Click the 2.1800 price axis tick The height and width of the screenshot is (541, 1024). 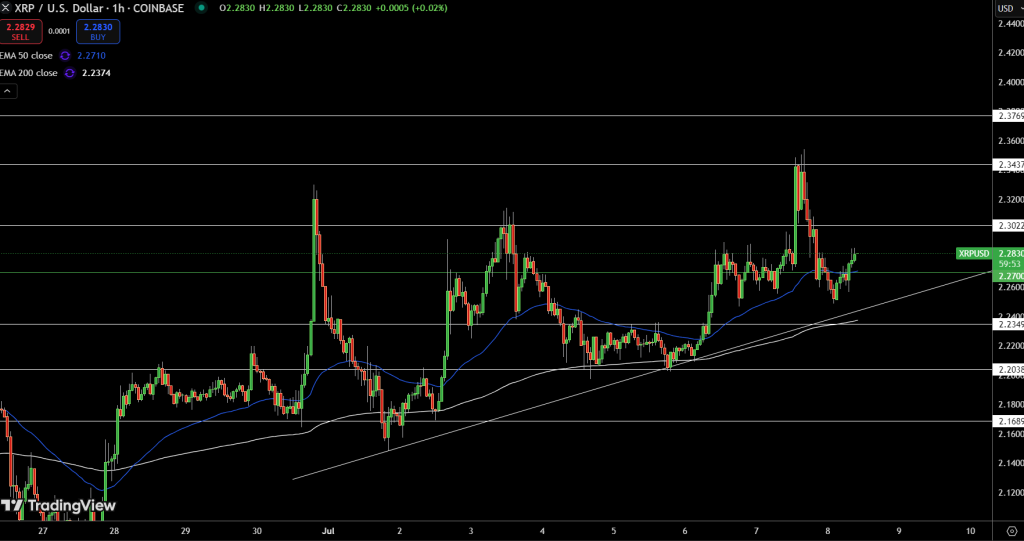tap(1010, 404)
